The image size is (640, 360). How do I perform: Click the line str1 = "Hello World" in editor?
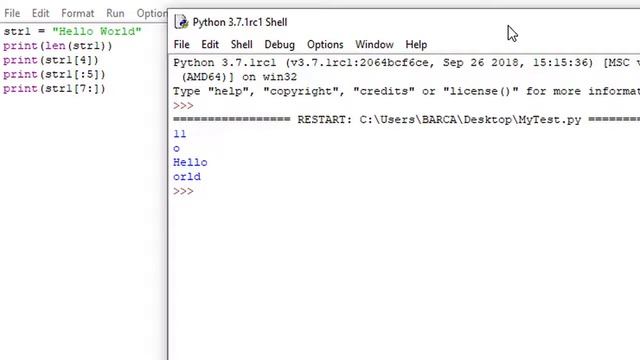click(72, 31)
